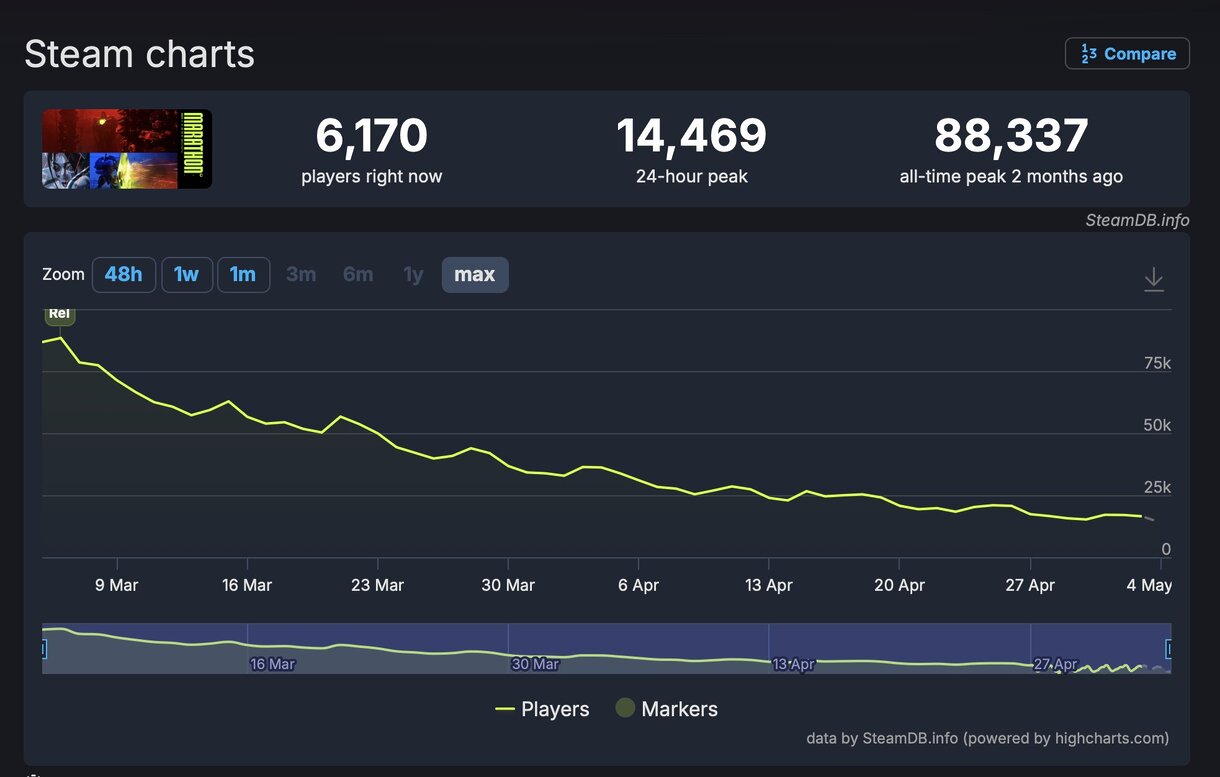The image size is (1220, 777).
Task: Click the 6 Apr axis label
Action: click(x=638, y=585)
